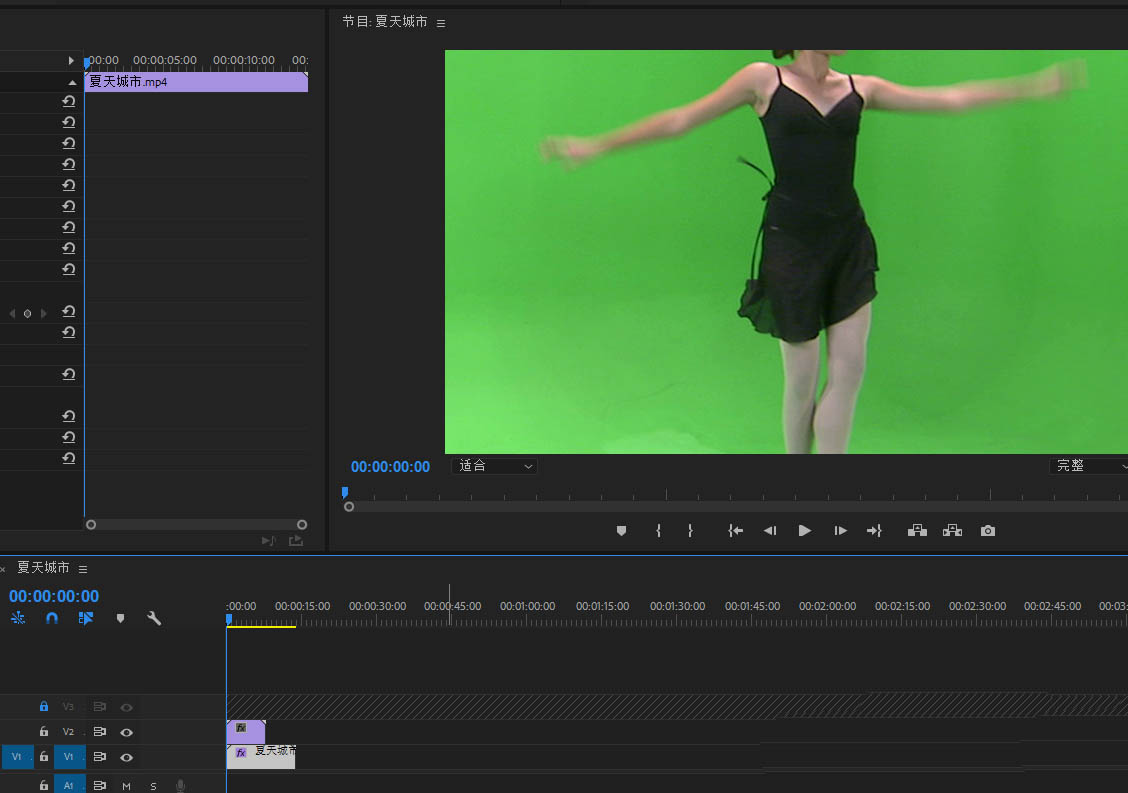Hide the V2 track output eye
Viewport: 1128px width, 793px height.
coord(127,732)
